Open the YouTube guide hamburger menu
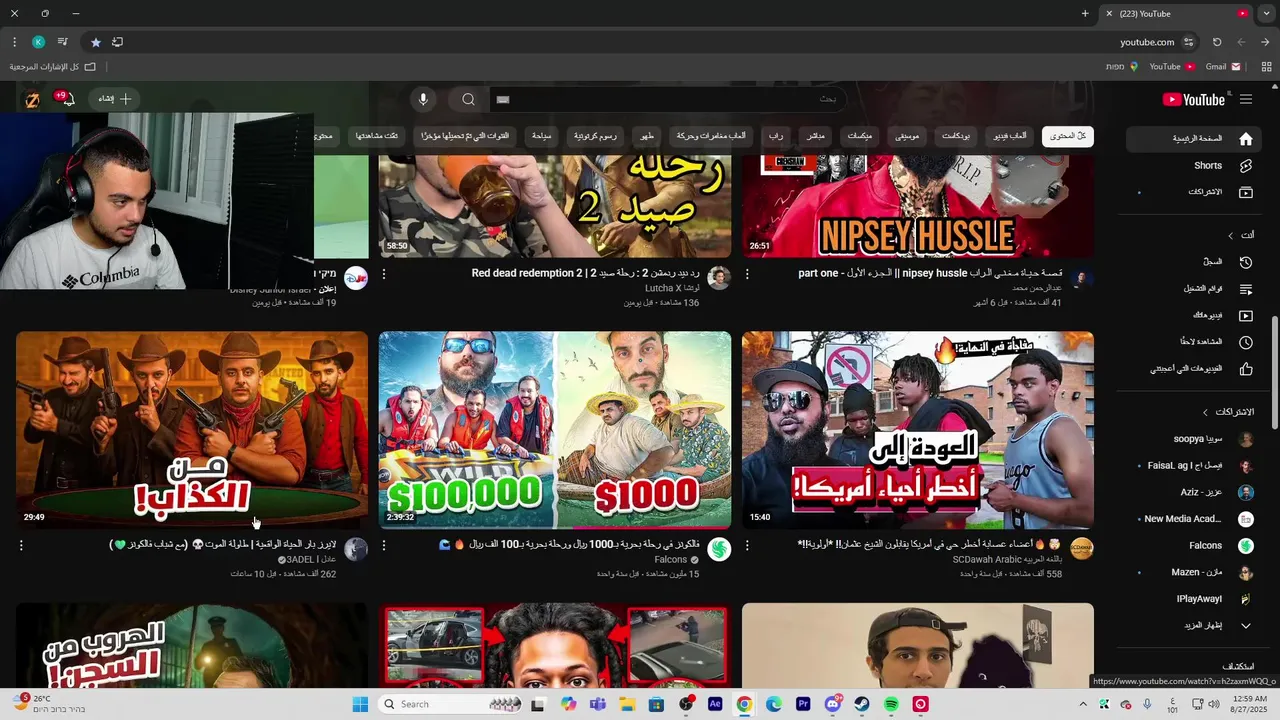 click(x=1245, y=99)
